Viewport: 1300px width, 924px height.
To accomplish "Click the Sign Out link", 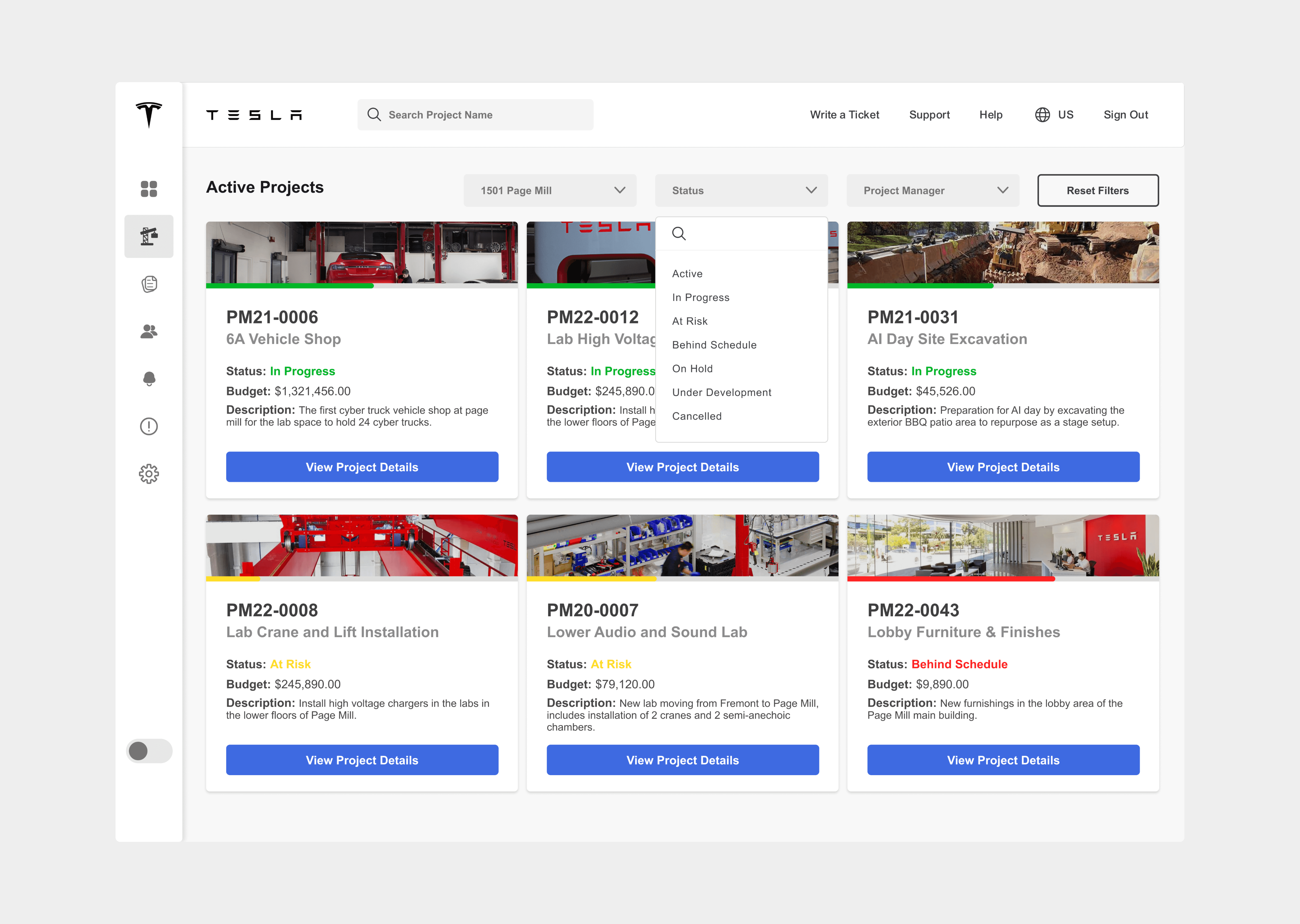I will [x=1126, y=115].
